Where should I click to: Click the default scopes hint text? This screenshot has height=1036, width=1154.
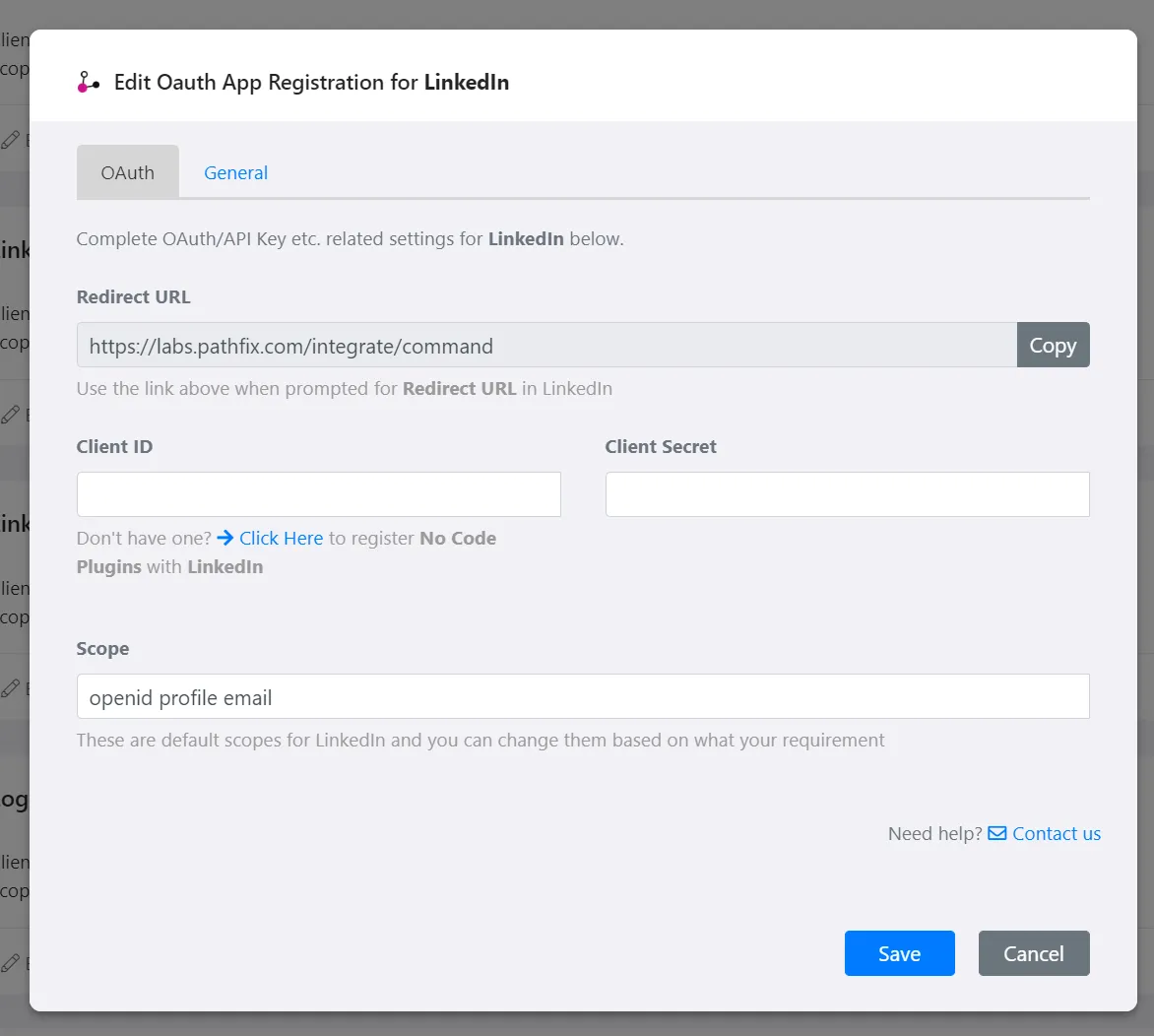[x=481, y=740]
